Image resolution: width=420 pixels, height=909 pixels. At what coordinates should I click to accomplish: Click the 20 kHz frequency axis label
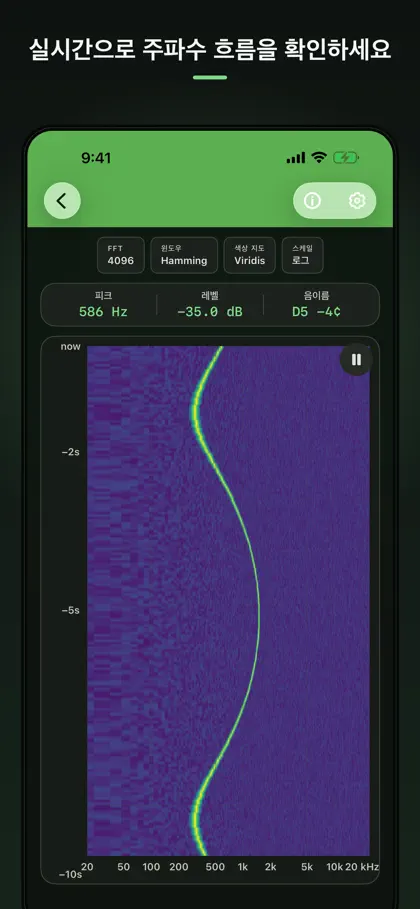click(x=362, y=867)
